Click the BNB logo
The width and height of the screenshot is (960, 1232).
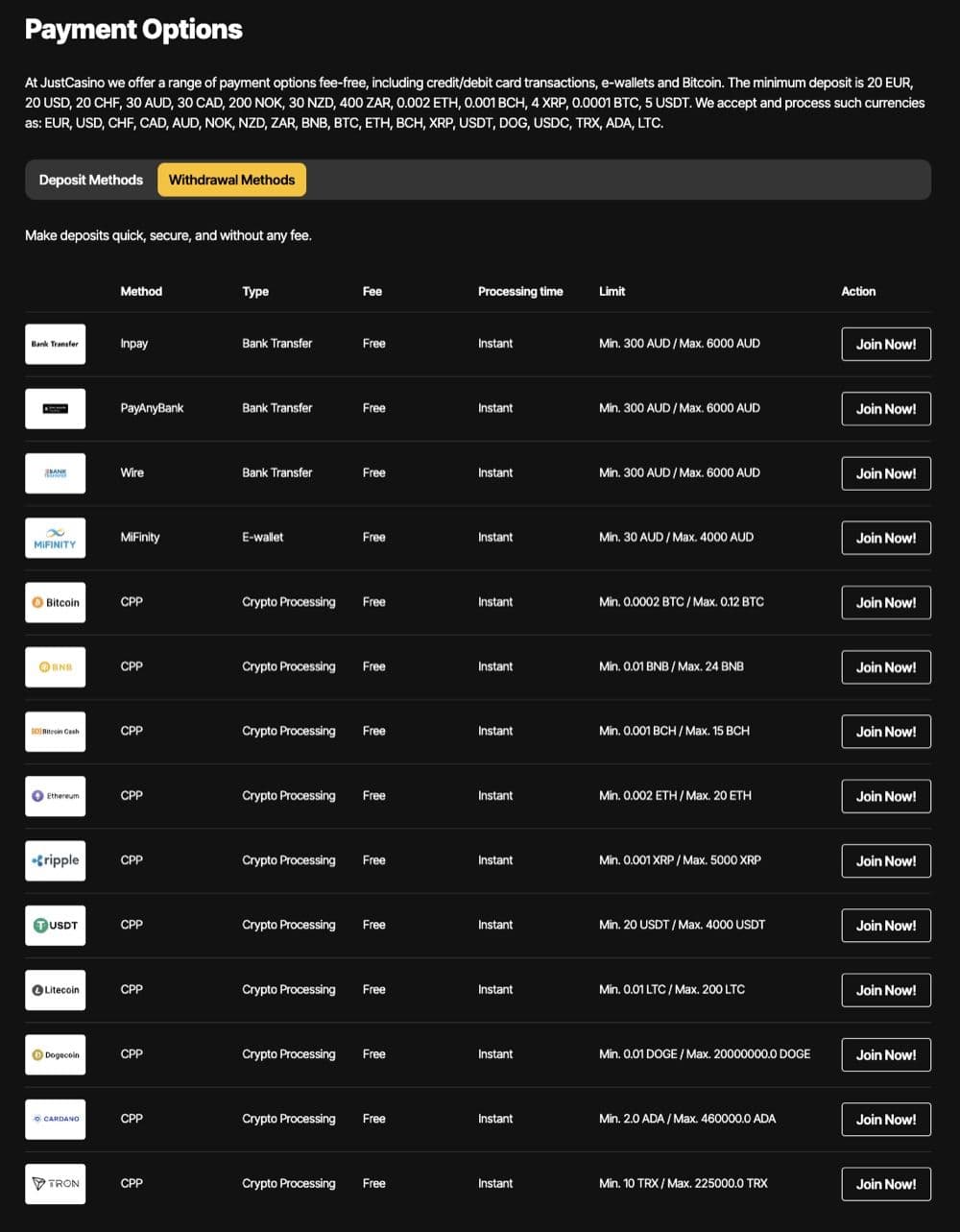pyautogui.click(x=55, y=666)
